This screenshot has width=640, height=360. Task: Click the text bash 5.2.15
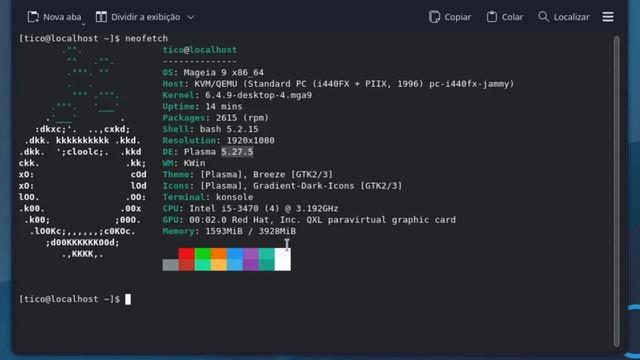[x=229, y=129]
